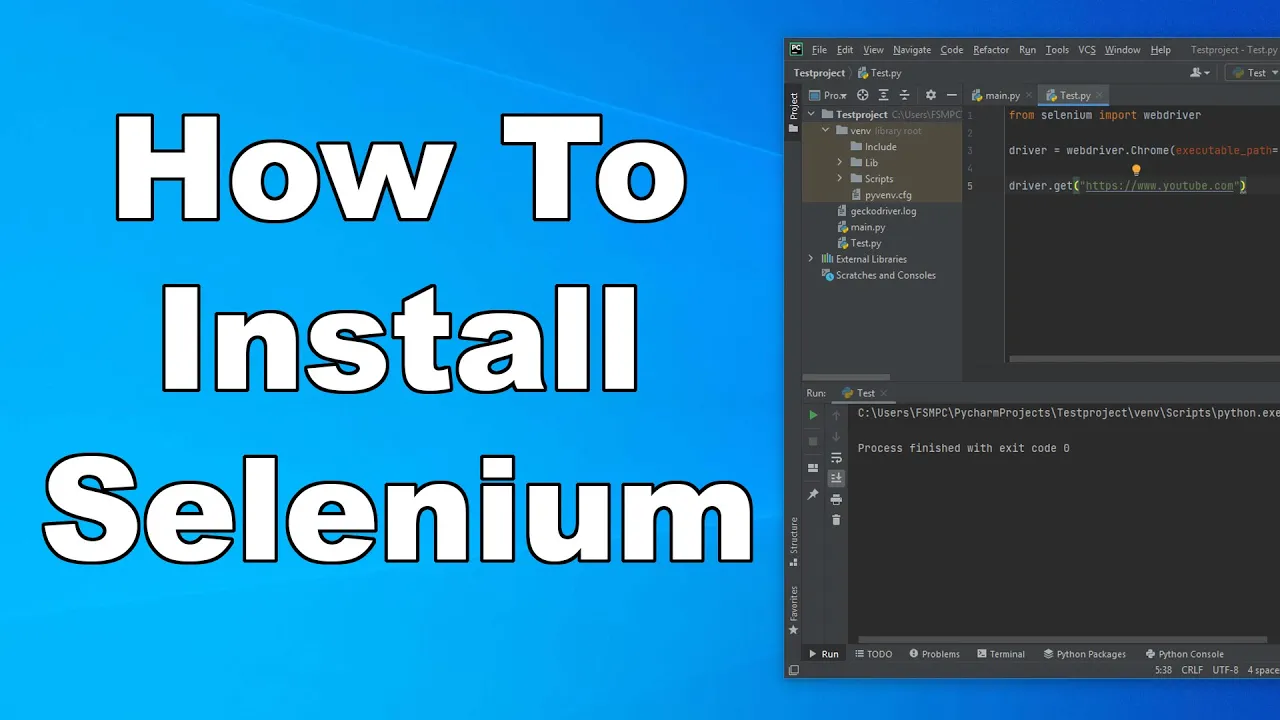Click the Stop process square icon
The height and width of the screenshot is (720, 1280).
813,441
